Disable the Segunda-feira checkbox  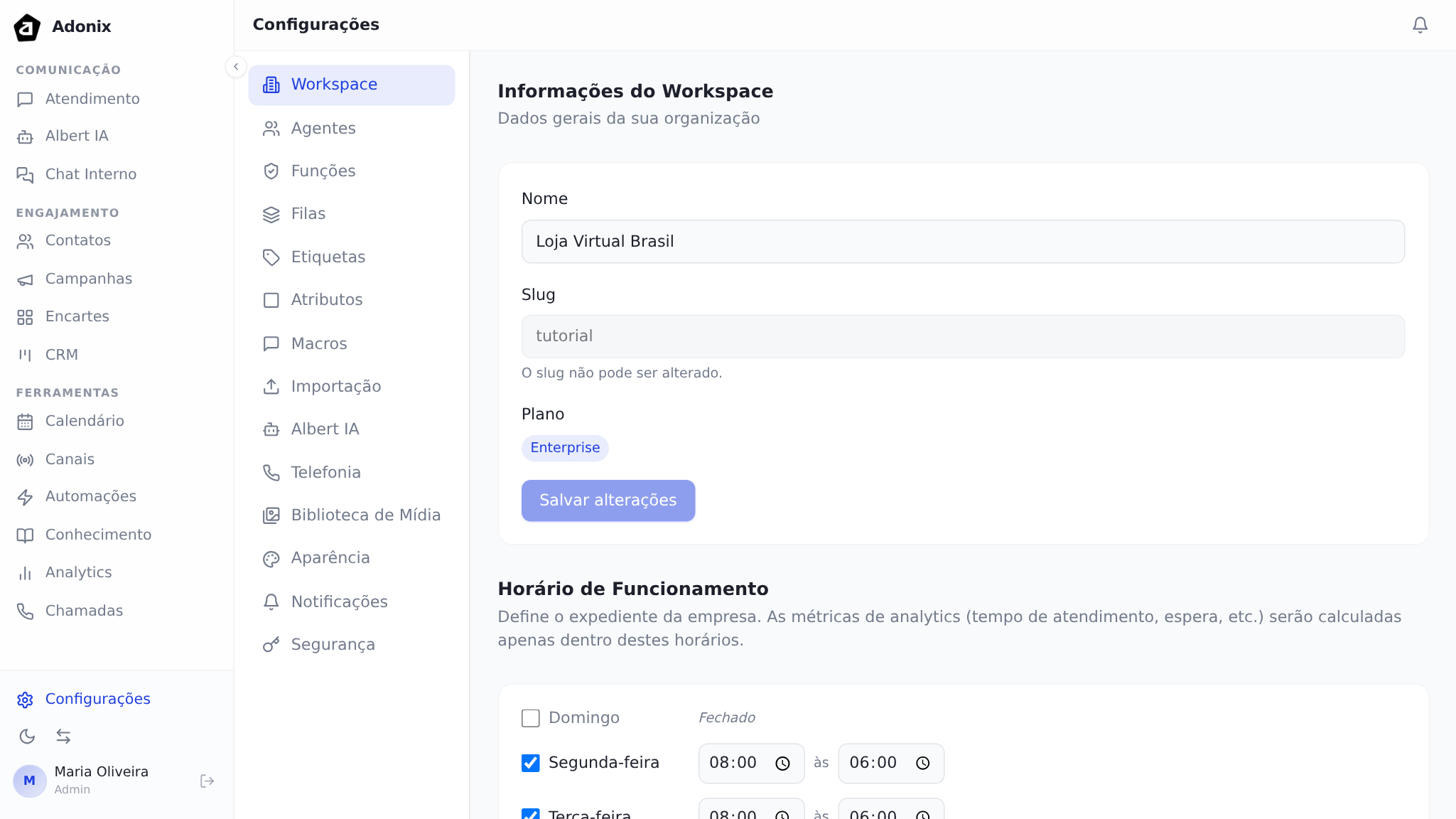pos(530,763)
